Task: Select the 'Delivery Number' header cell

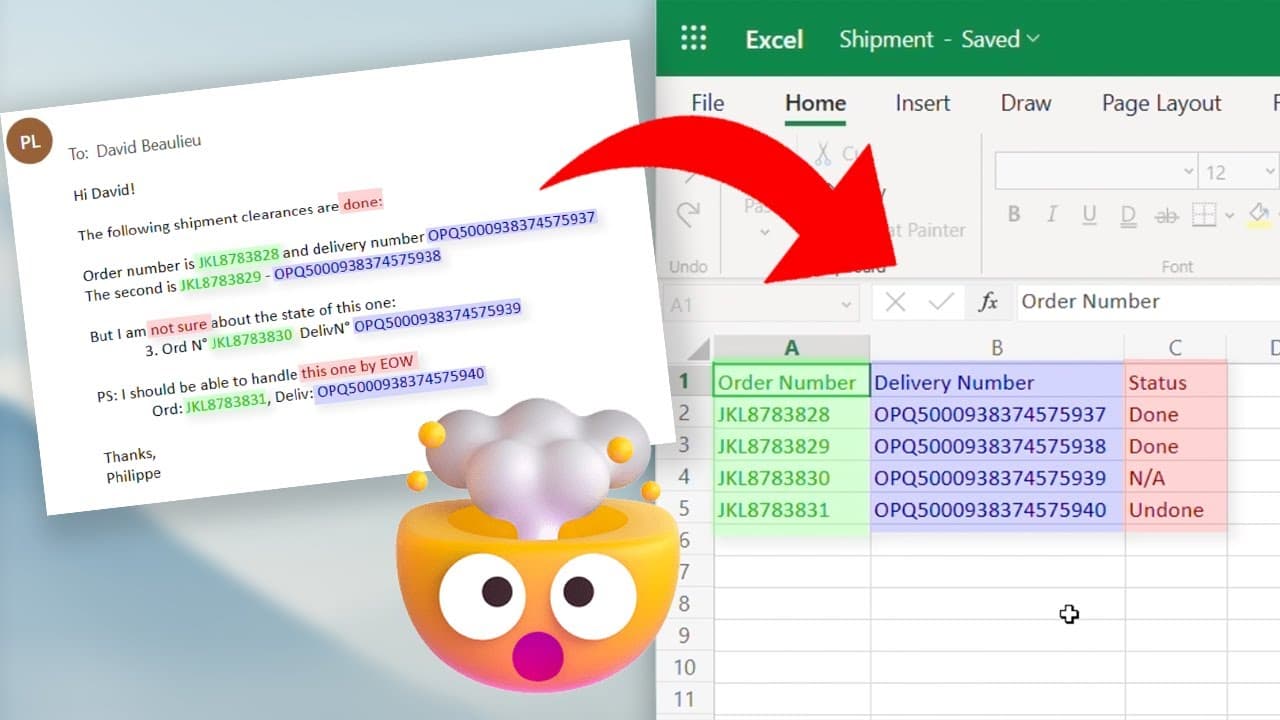Action: pyautogui.click(x=998, y=382)
